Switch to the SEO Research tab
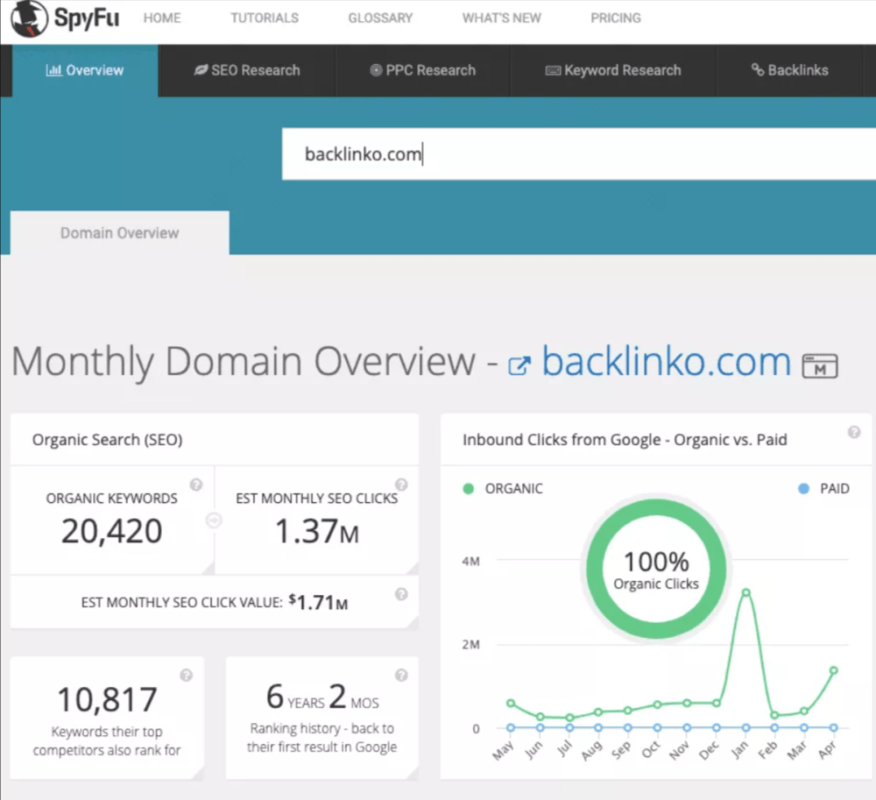The width and height of the screenshot is (876, 800). pyautogui.click(x=247, y=70)
